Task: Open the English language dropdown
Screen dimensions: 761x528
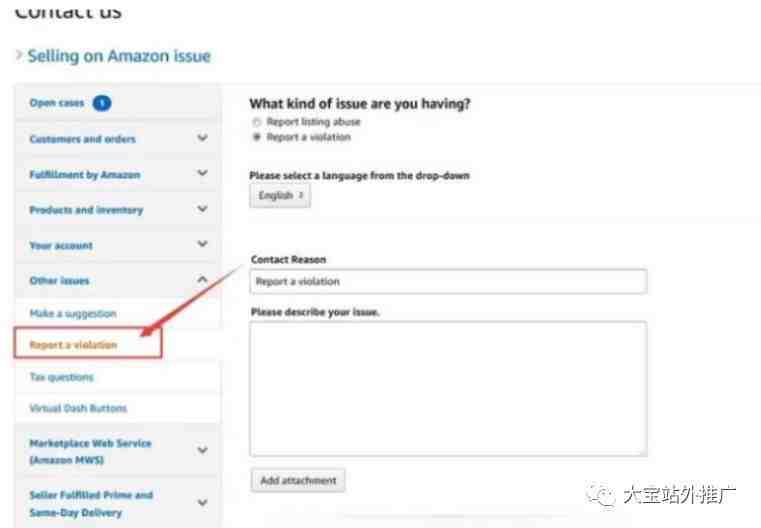Action: pyautogui.click(x=280, y=196)
